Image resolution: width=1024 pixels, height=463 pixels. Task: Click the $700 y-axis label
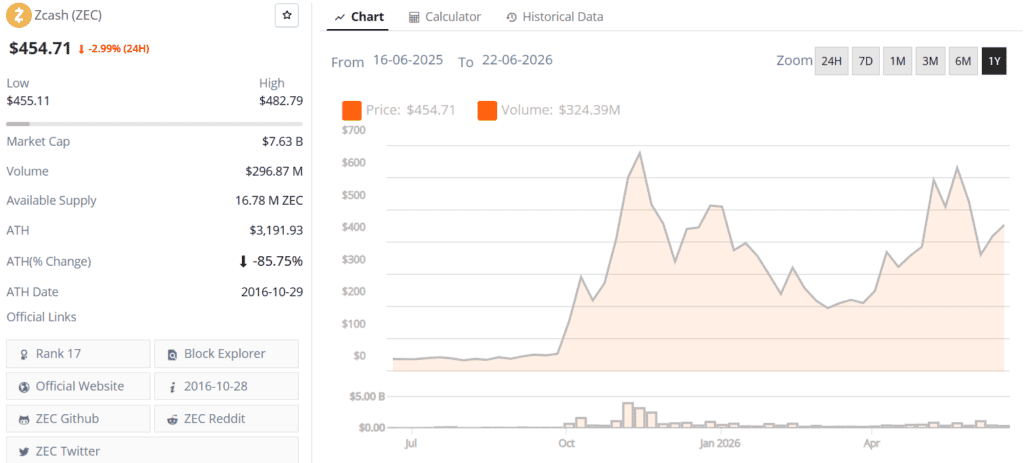pyautogui.click(x=353, y=130)
